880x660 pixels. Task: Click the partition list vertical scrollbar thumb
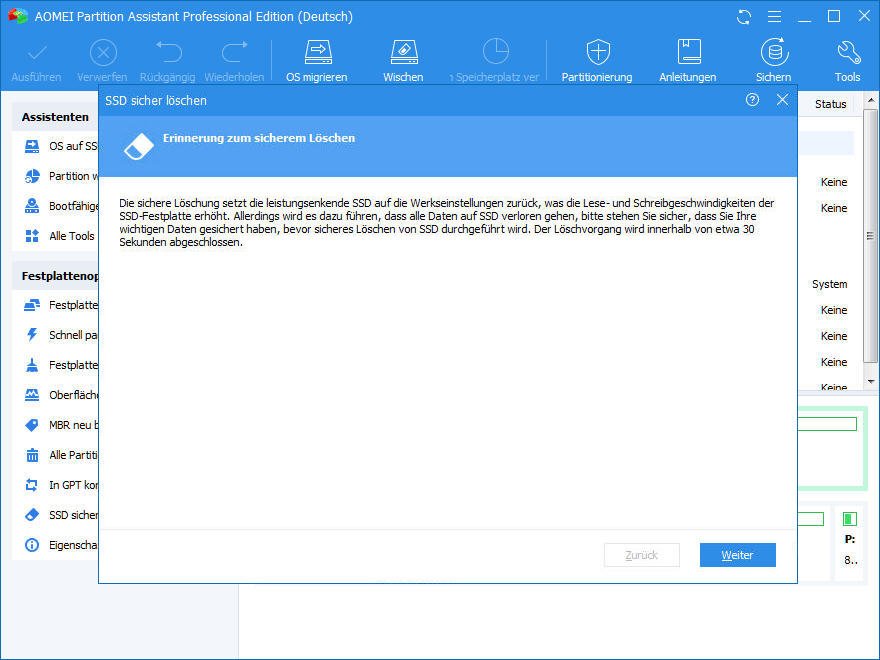[x=870, y=236]
